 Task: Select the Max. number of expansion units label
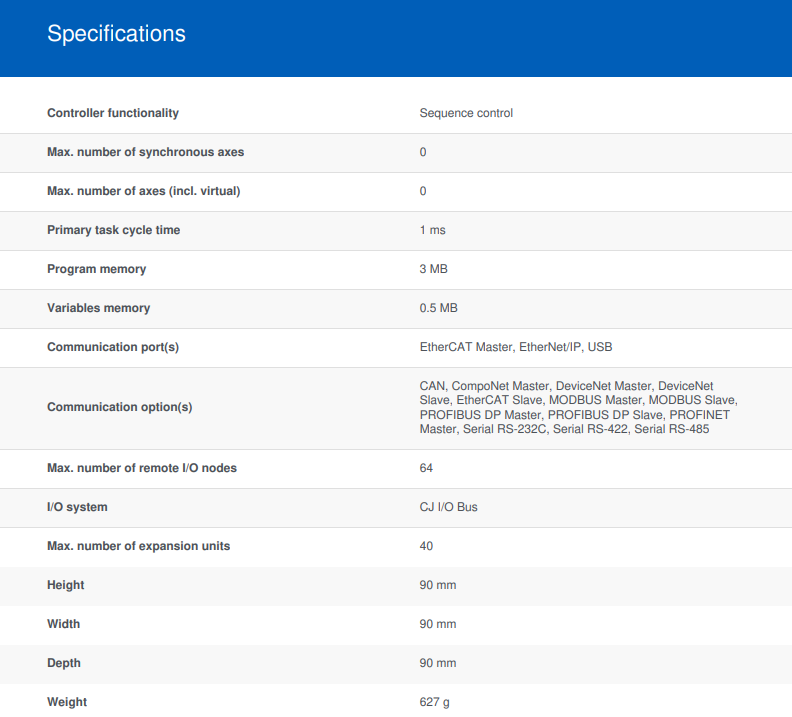138,546
